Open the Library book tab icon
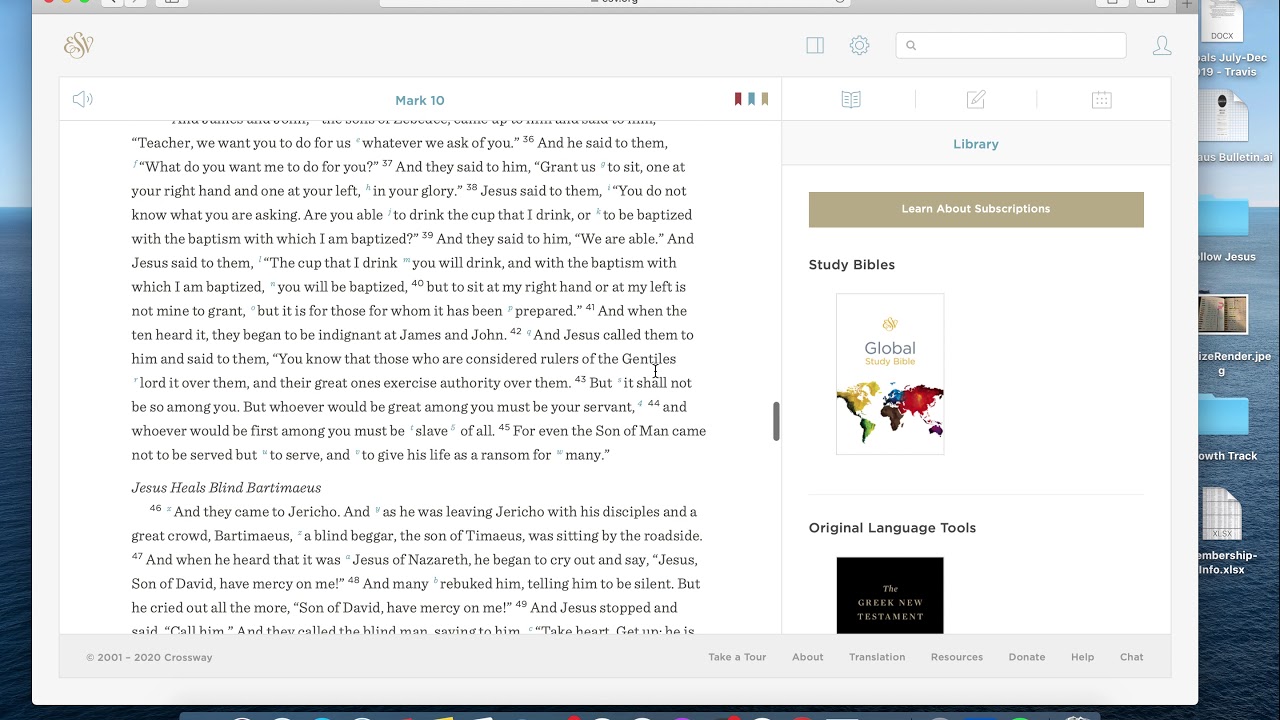 [851, 99]
